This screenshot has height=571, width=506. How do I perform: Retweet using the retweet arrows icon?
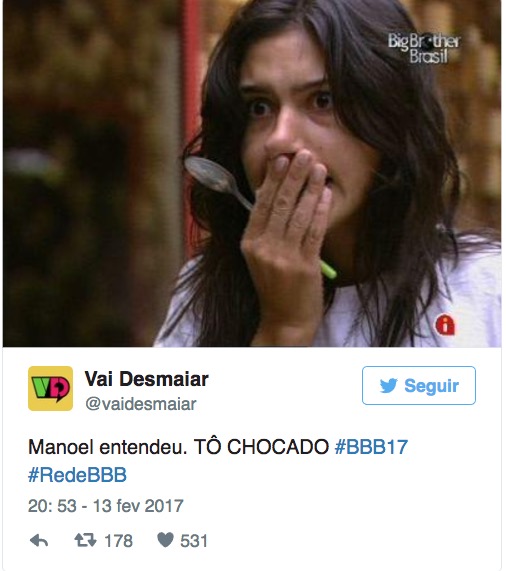coord(85,540)
